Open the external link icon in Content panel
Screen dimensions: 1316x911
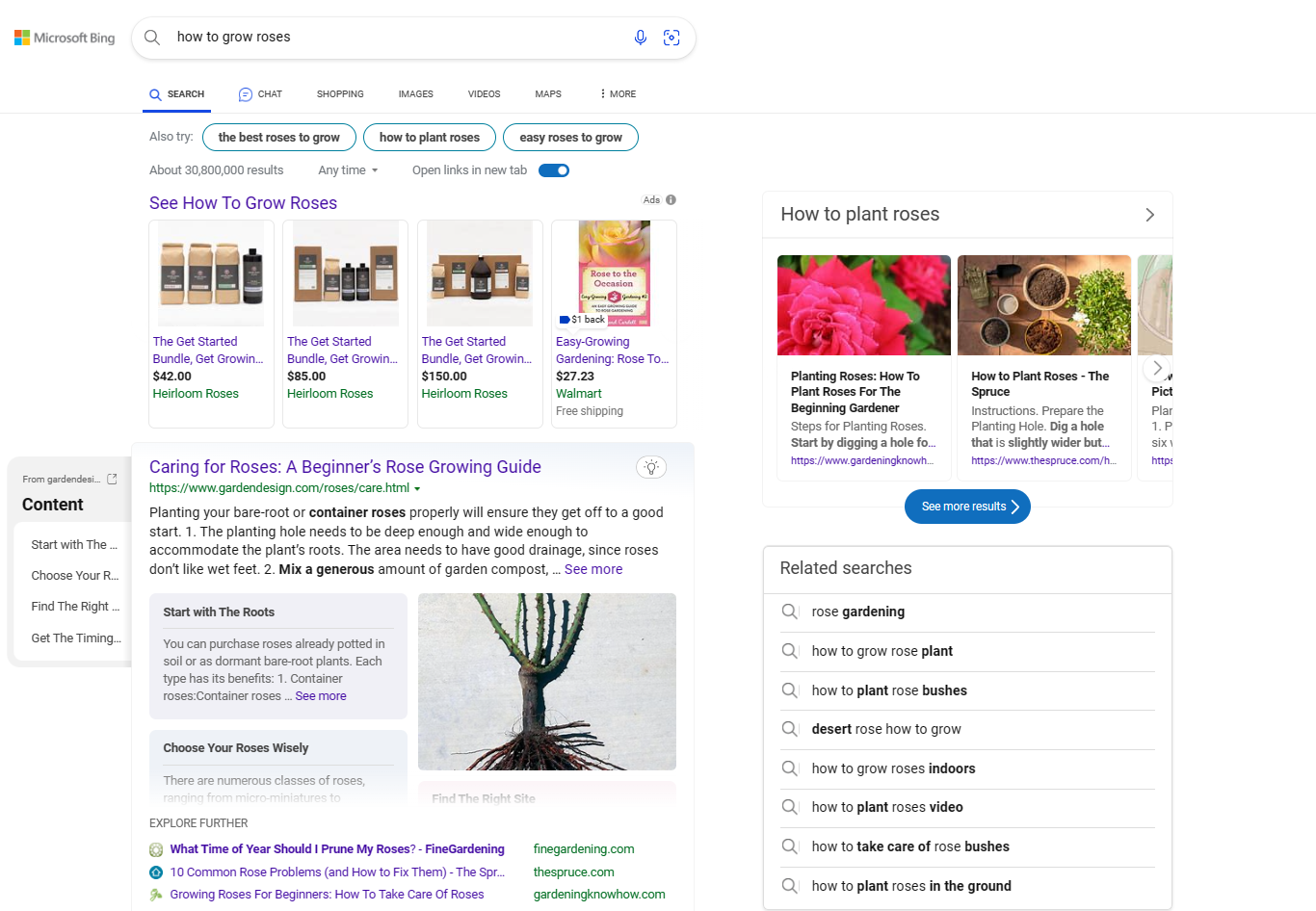tap(112, 479)
